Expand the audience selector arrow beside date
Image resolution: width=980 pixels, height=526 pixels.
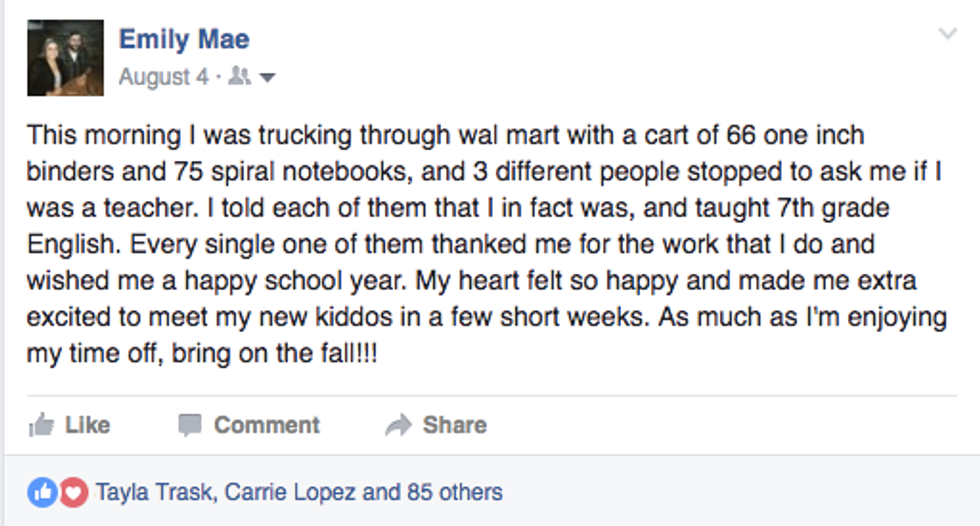pos(267,78)
